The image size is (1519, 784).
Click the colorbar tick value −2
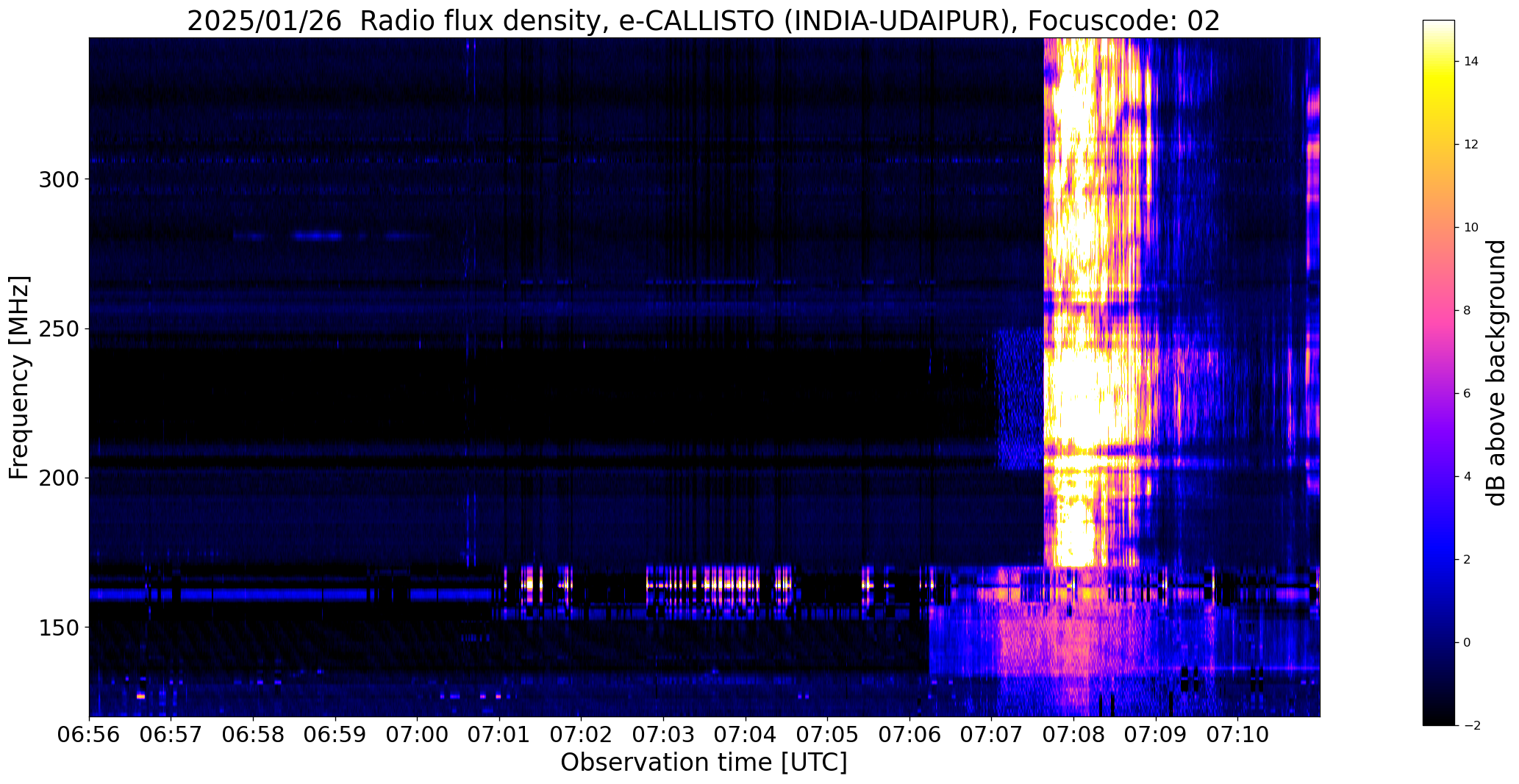click(1471, 726)
